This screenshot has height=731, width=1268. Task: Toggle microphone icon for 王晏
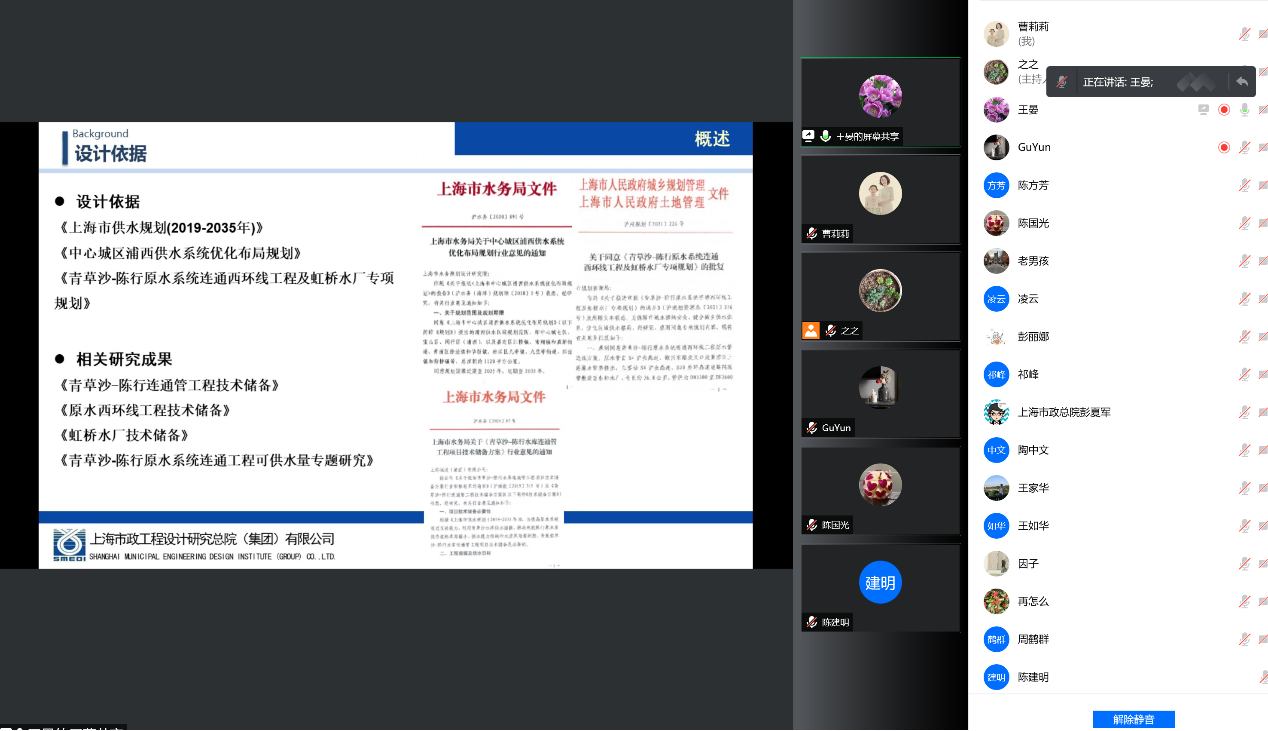(1244, 109)
